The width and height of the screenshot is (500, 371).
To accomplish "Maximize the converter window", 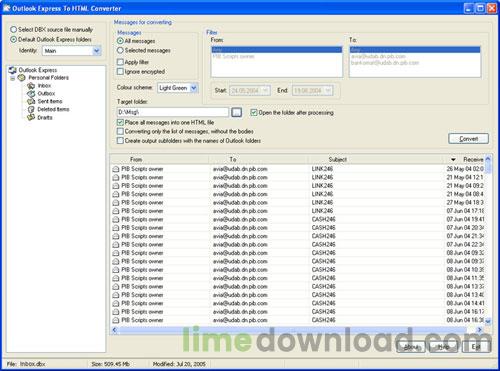I will click(x=480, y=8).
